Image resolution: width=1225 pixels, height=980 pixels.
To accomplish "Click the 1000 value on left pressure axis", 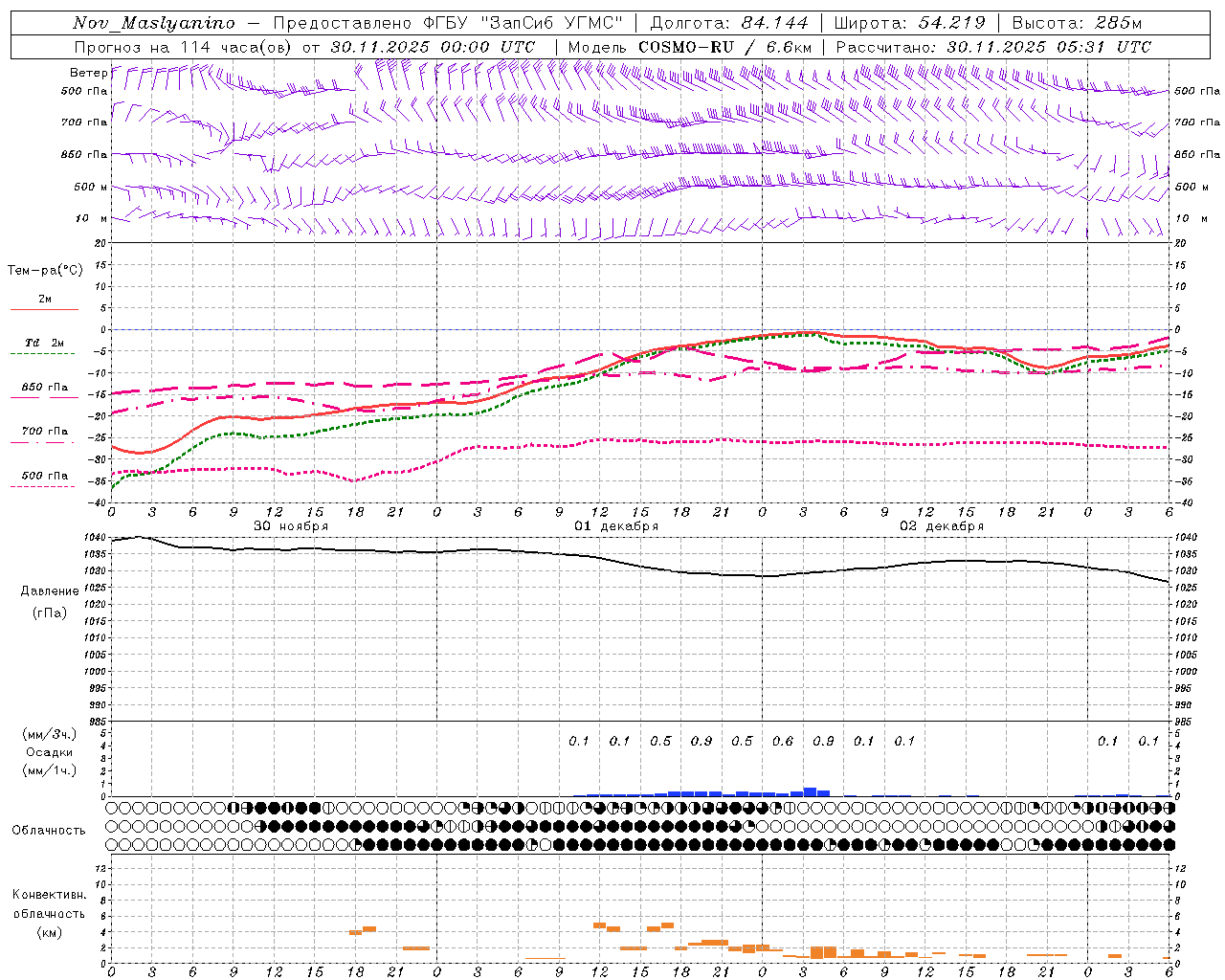I will (97, 672).
